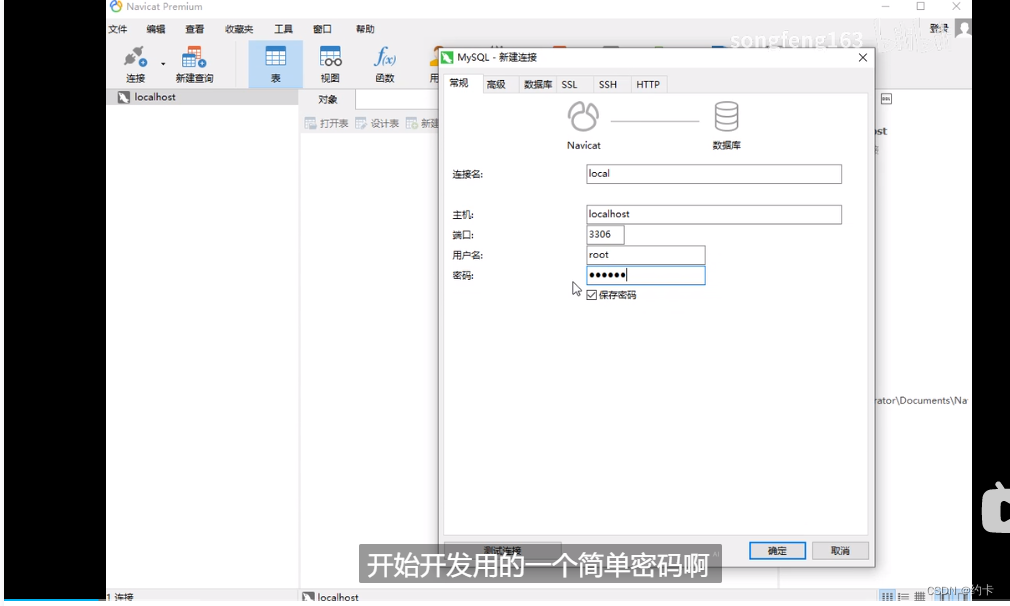Screen dimensions: 1010x606
Task: Click the 用户名 field containing root
Action: coord(645,255)
